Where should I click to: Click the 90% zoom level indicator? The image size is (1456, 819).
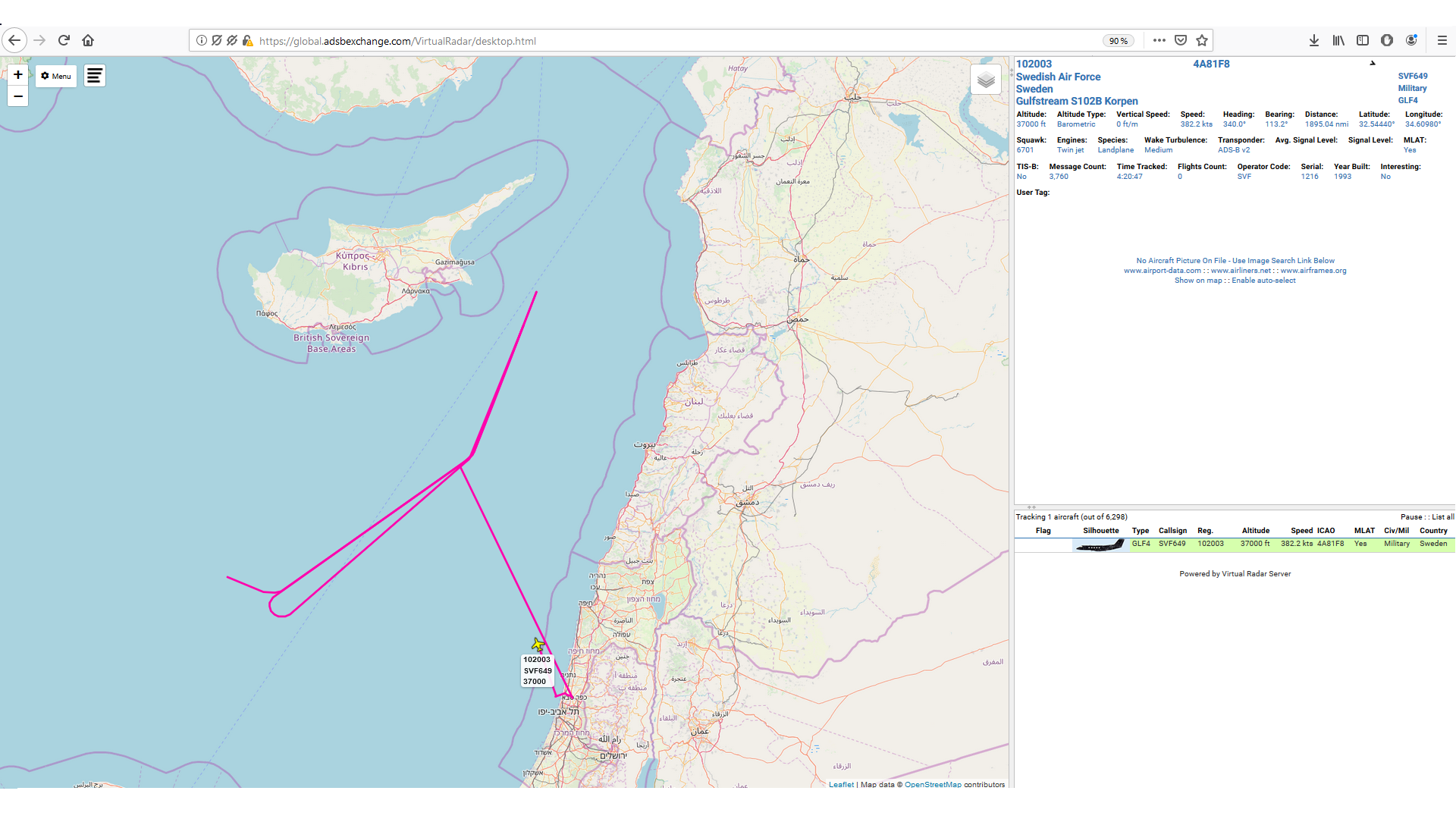[x=1118, y=41]
